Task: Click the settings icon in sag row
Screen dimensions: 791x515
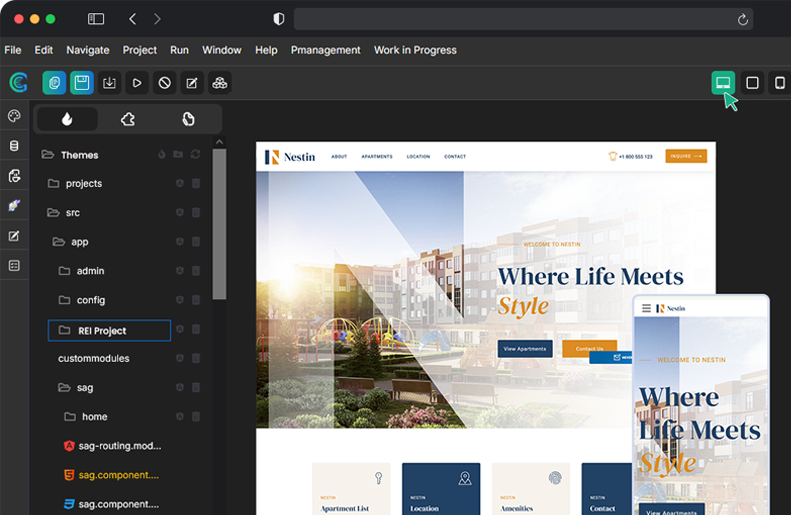Action: [180, 387]
